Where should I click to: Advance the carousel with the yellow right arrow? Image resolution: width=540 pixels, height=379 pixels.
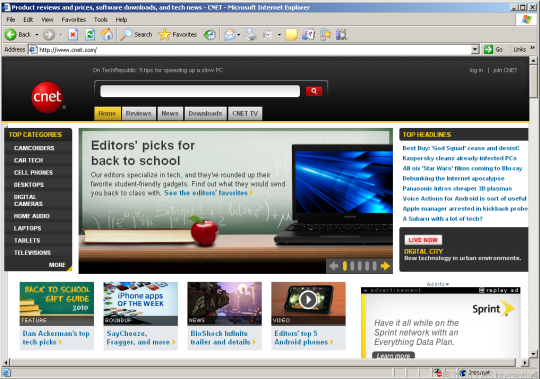[385, 266]
